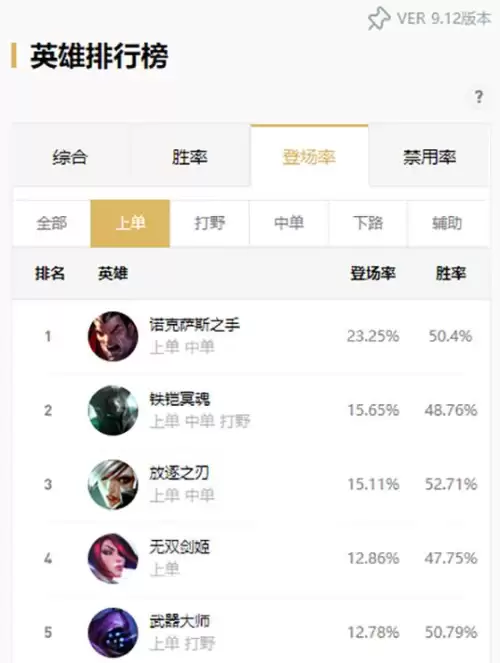This screenshot has height=663, width=500.
Task: Click the 登场率 column header
Action: click(x=373, y=274)
